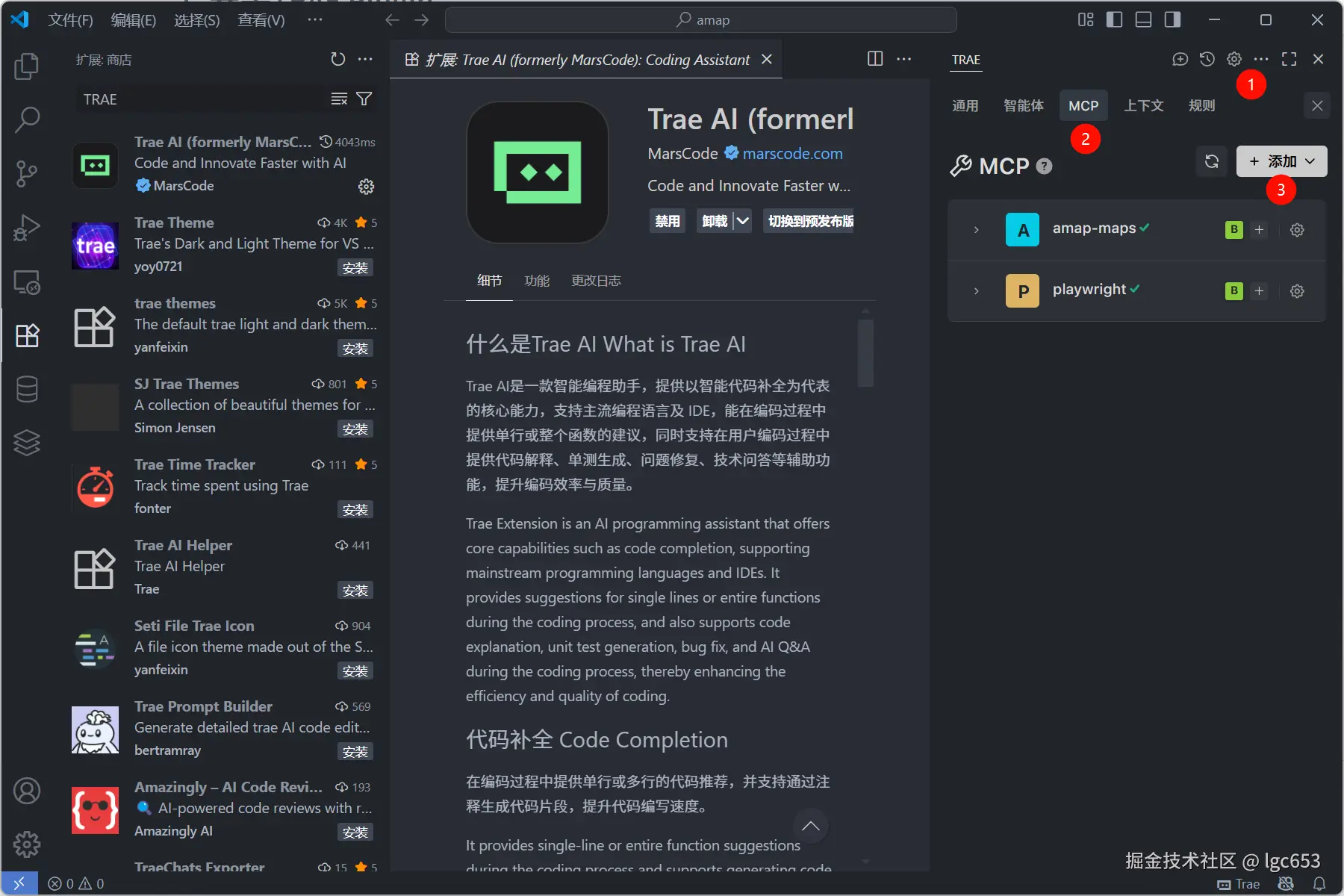Expand the playwright server row
The image size is (1344, 896).
tap(976, 291)
